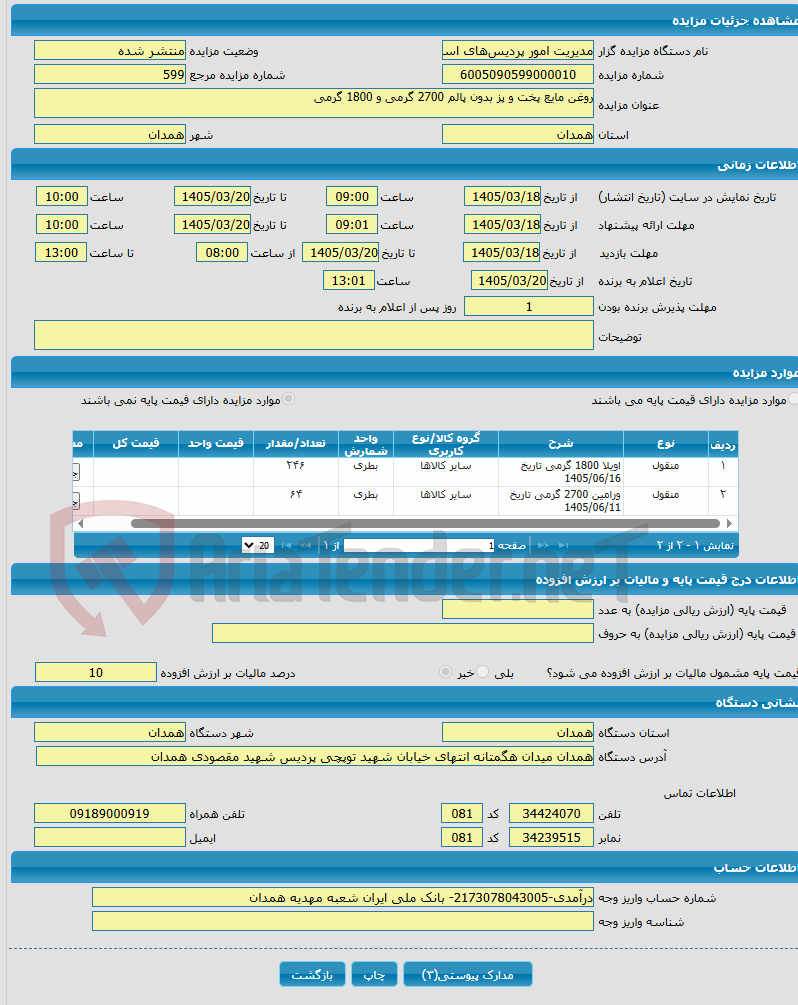Select row cell ورامین 2700 گرمی تاریخ 1405/06/11
Screen dimensions: 798x1005
(561, 501)
